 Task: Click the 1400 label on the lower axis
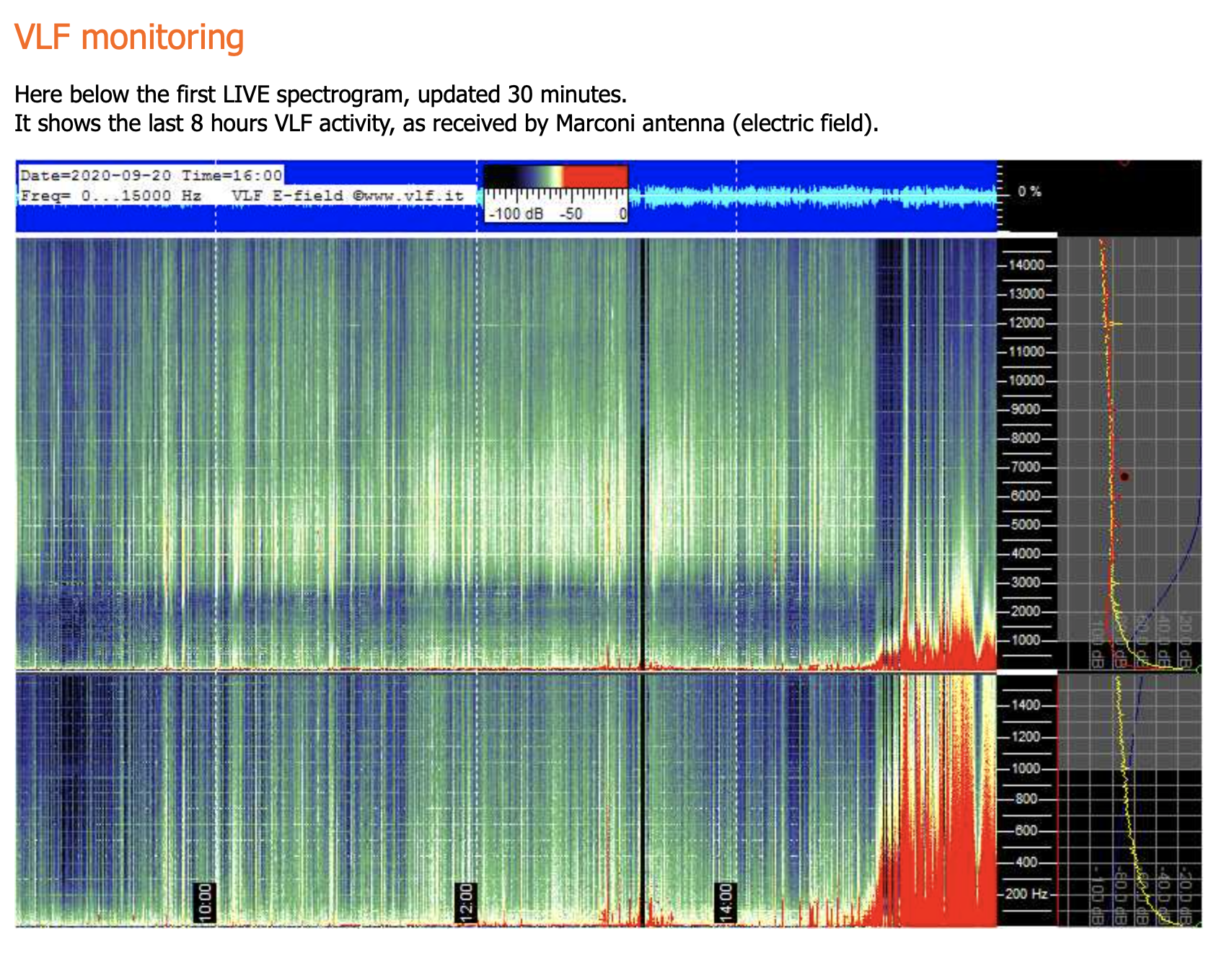point(1026,705)
